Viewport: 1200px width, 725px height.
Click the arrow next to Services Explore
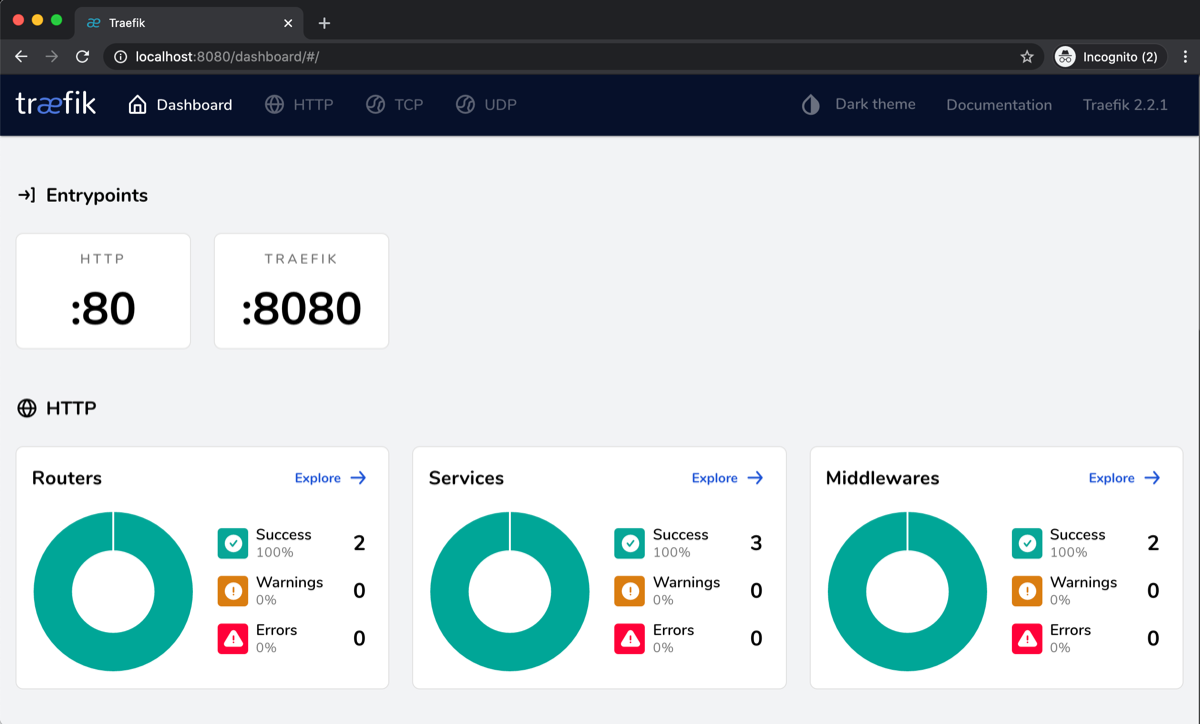[x=756, y=478]
